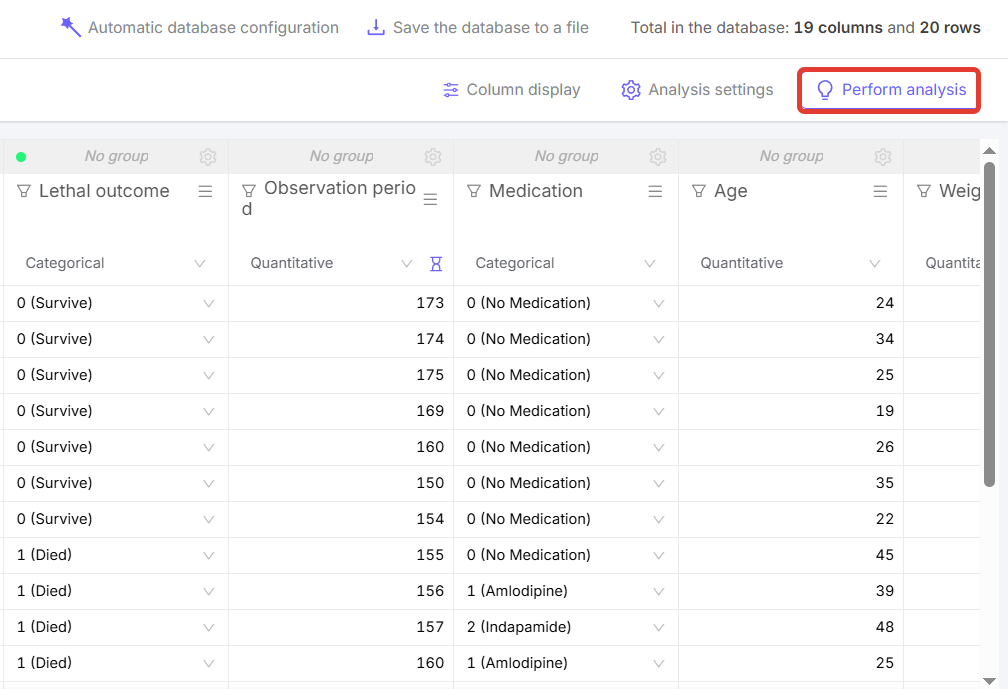
Task: Click the gear icon above the Medication column
Action: pos(658,157)
